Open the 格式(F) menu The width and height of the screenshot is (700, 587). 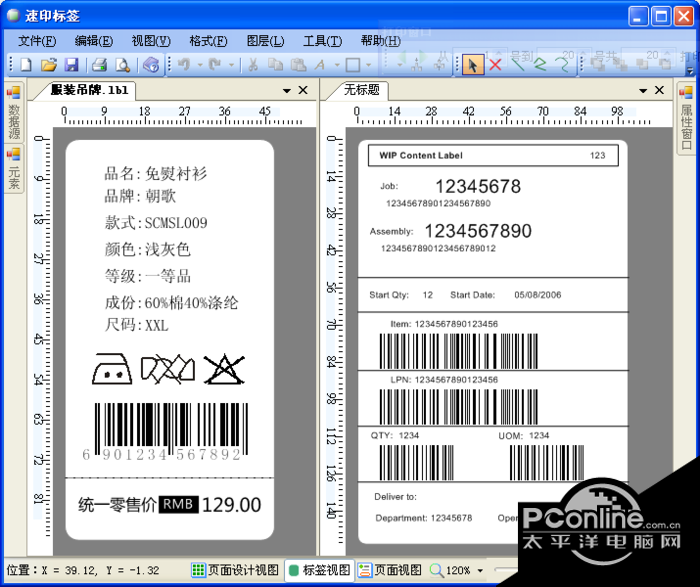208,41
